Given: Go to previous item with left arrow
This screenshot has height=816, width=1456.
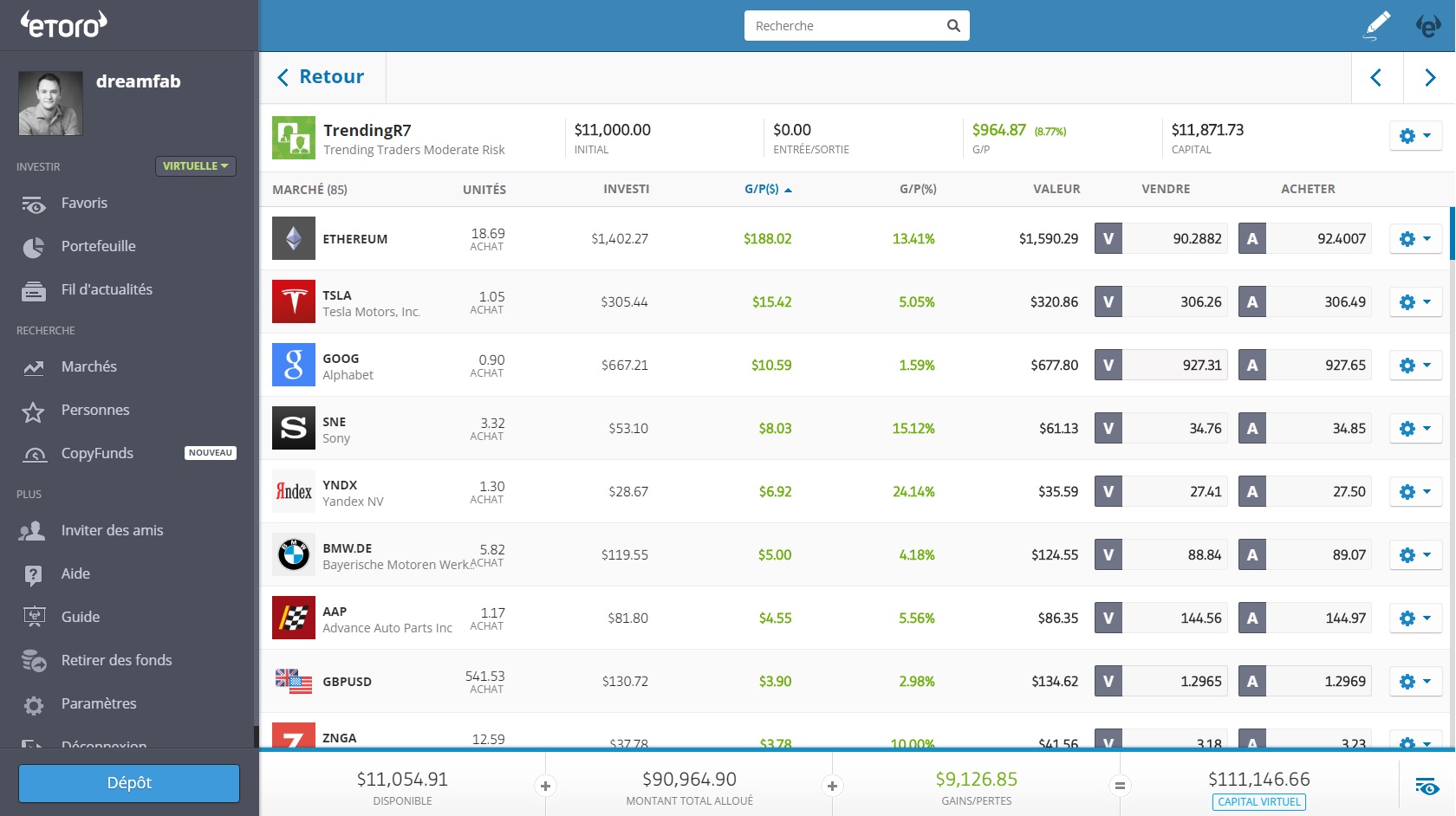Looking at the screenshot, I should tap(1376, 78).
